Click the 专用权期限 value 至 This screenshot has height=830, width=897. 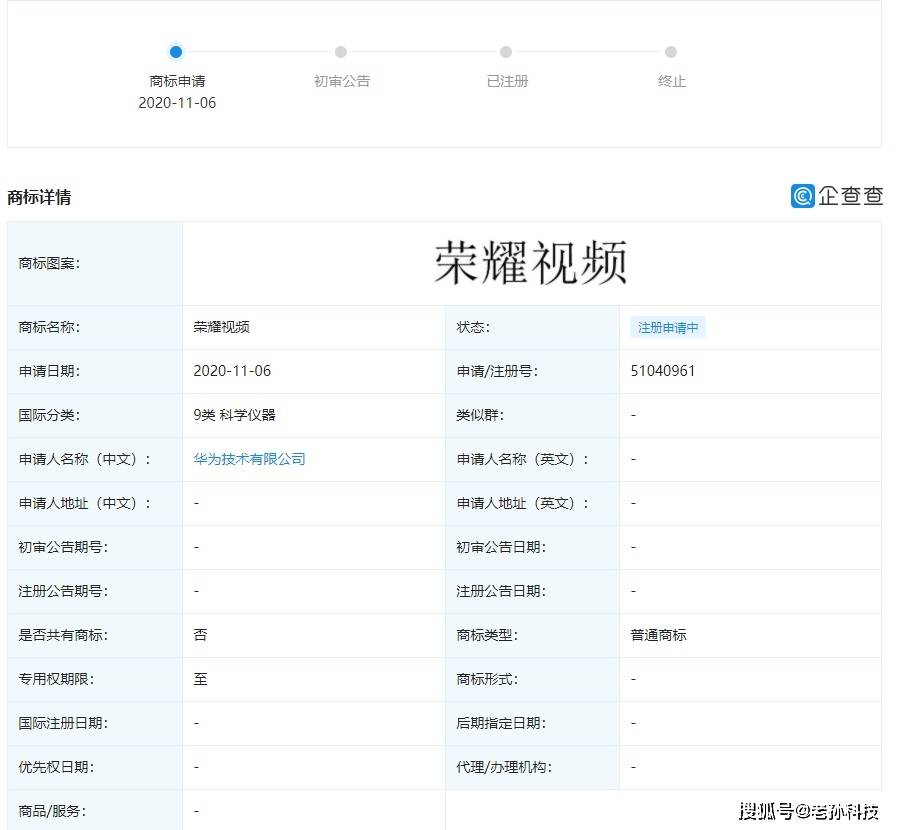200,679
